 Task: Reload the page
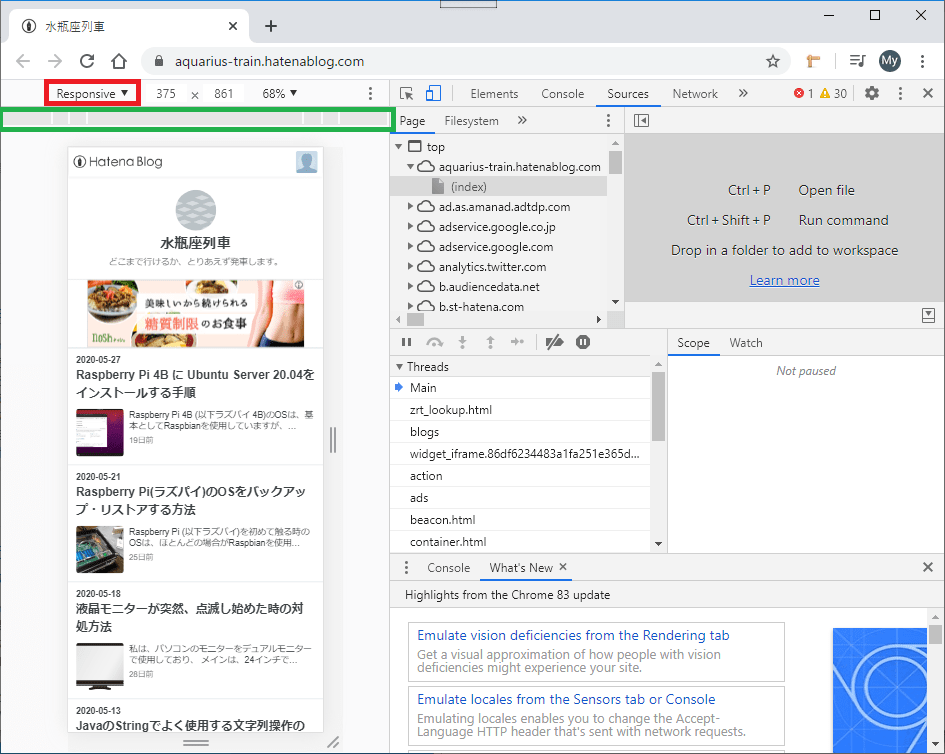(87, 61)
